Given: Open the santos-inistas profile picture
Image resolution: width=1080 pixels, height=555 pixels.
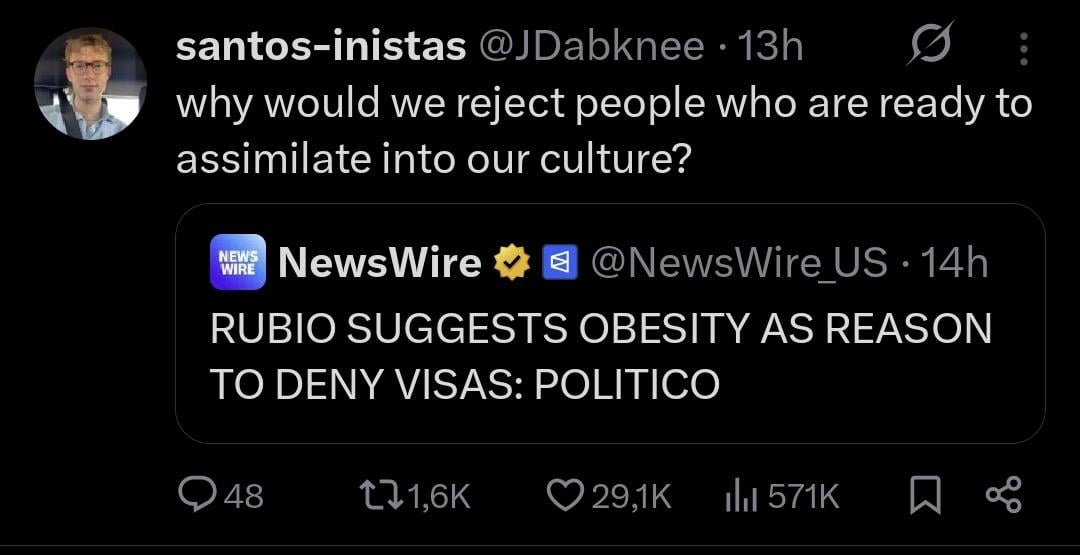Looking at the screenshot, I should (90, 84).
